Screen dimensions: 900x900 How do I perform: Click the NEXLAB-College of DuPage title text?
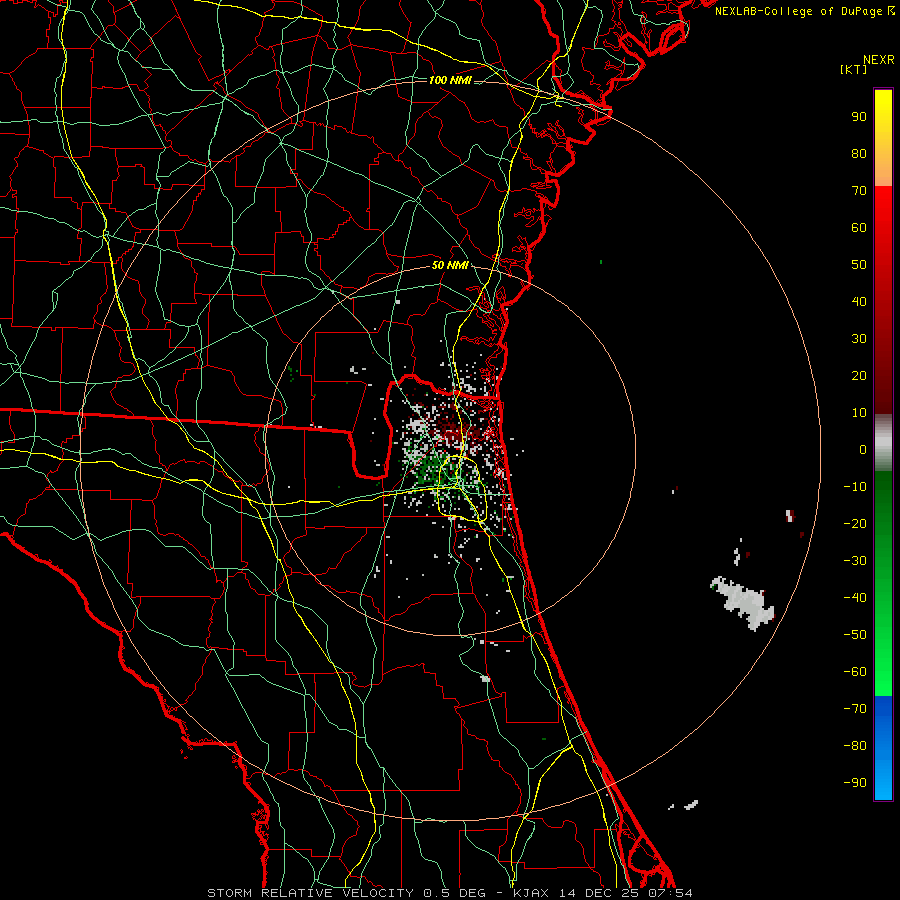click(805, 11)
